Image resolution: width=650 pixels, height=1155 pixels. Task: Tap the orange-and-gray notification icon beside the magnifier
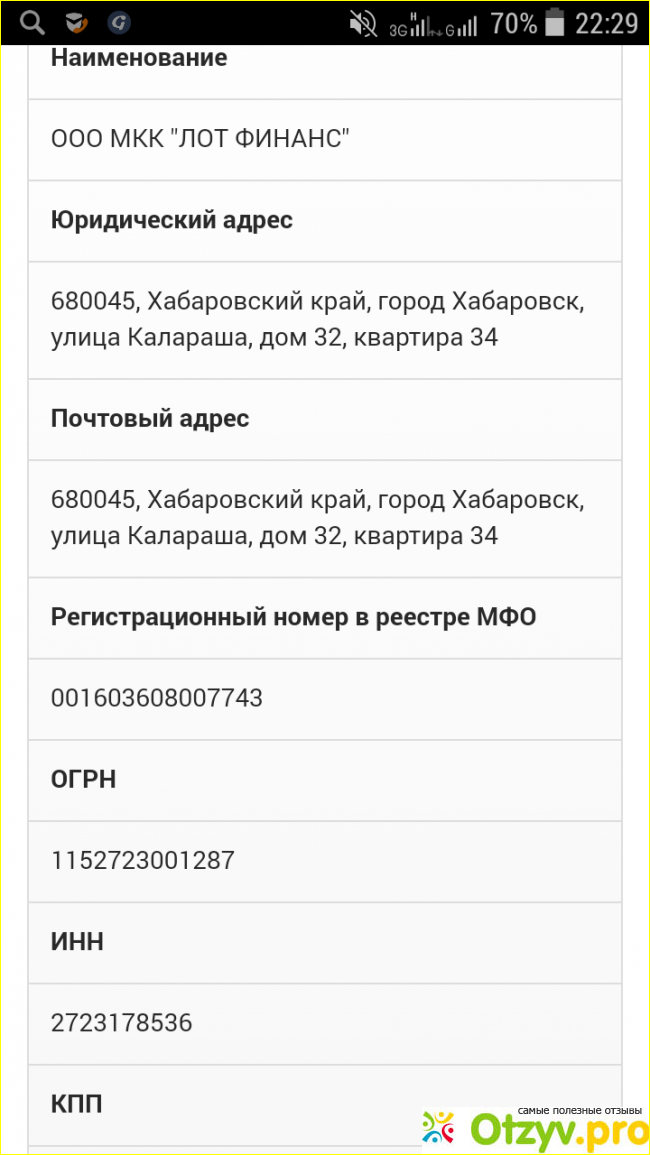point(76,22)
